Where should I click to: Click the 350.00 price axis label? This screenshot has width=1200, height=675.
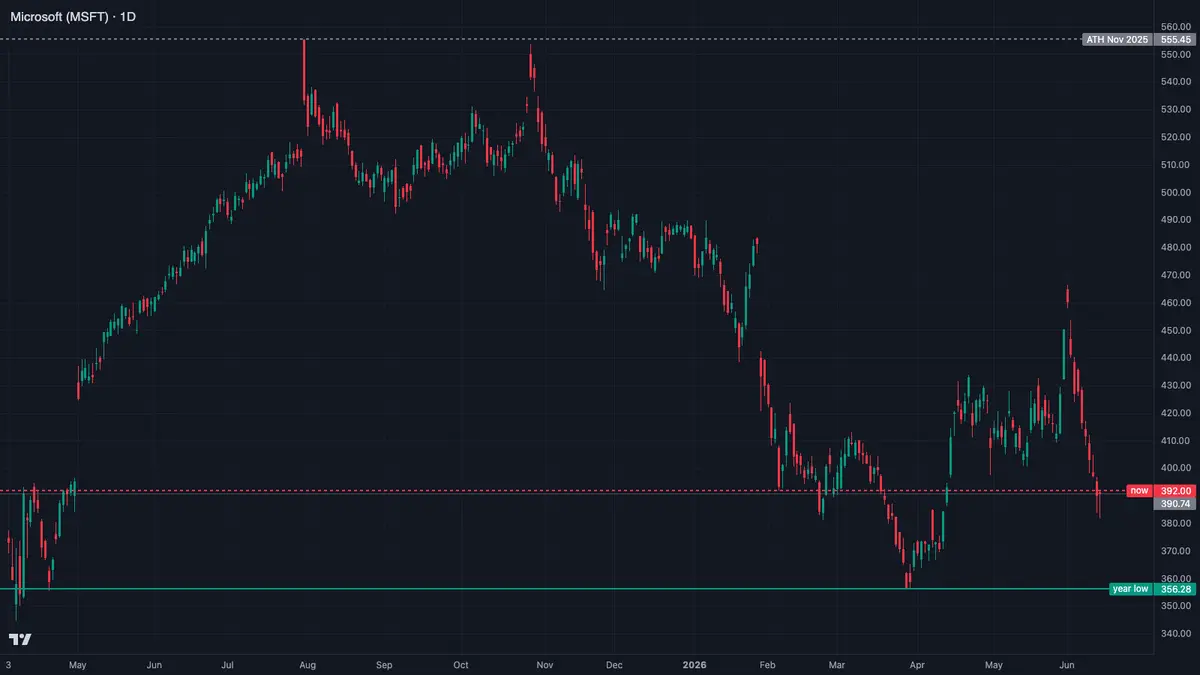[1176, 606]
